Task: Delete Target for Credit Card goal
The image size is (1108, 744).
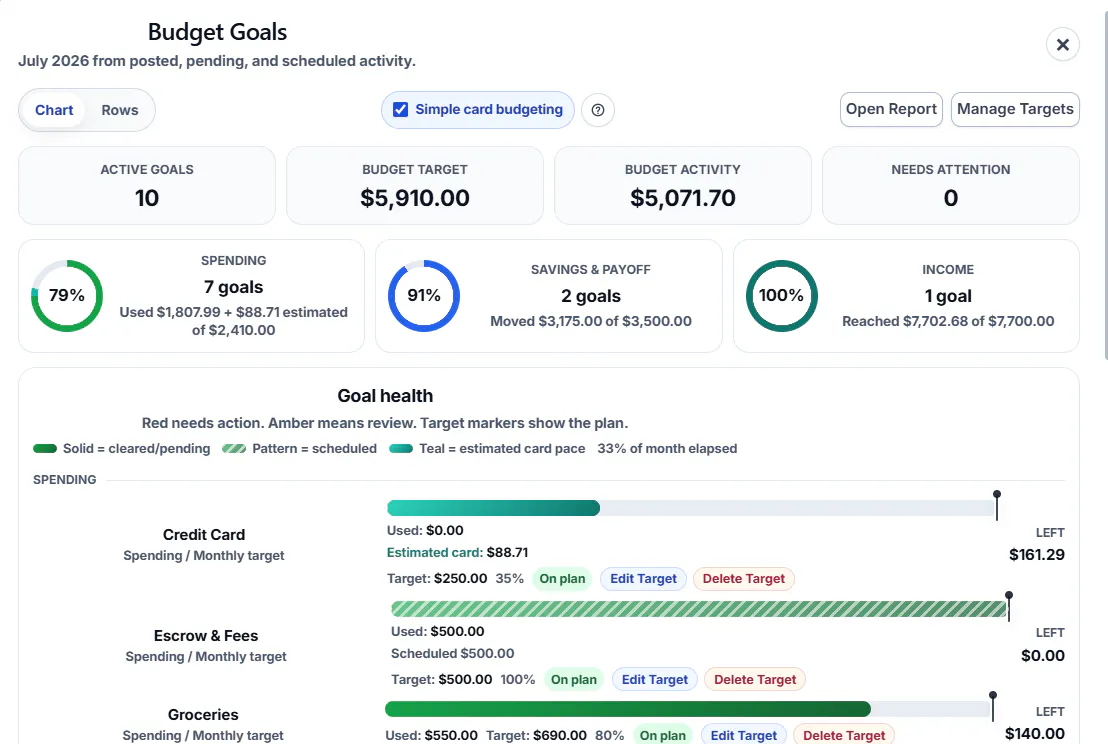Action: click(743, 579)
